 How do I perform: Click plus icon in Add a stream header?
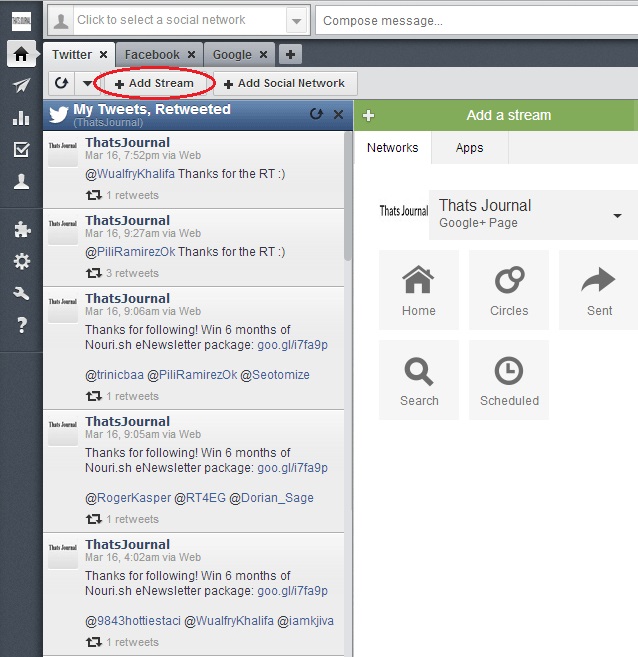[x=369, y=116]
